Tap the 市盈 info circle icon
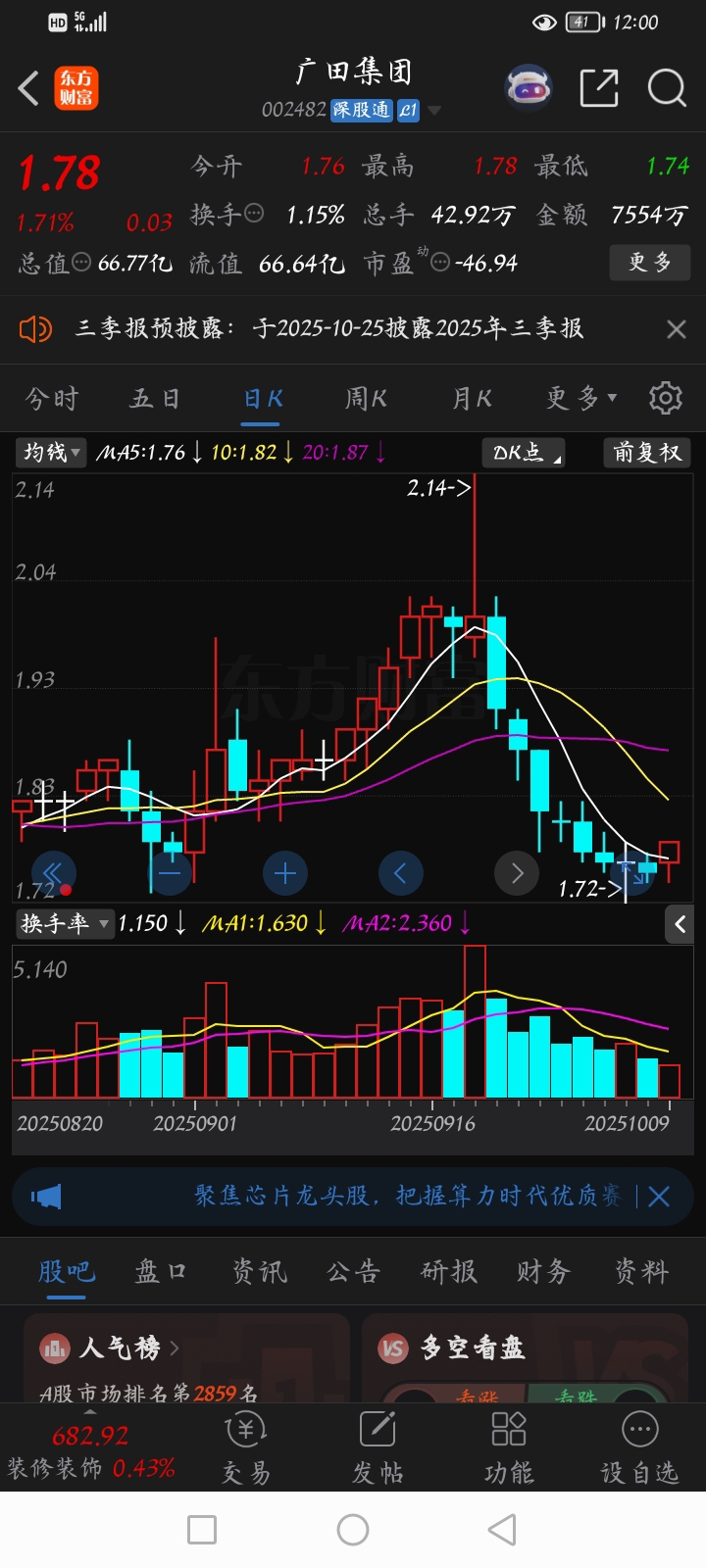Image resolution: width=706 pixels, height=1568 pixels. [440, 262]
